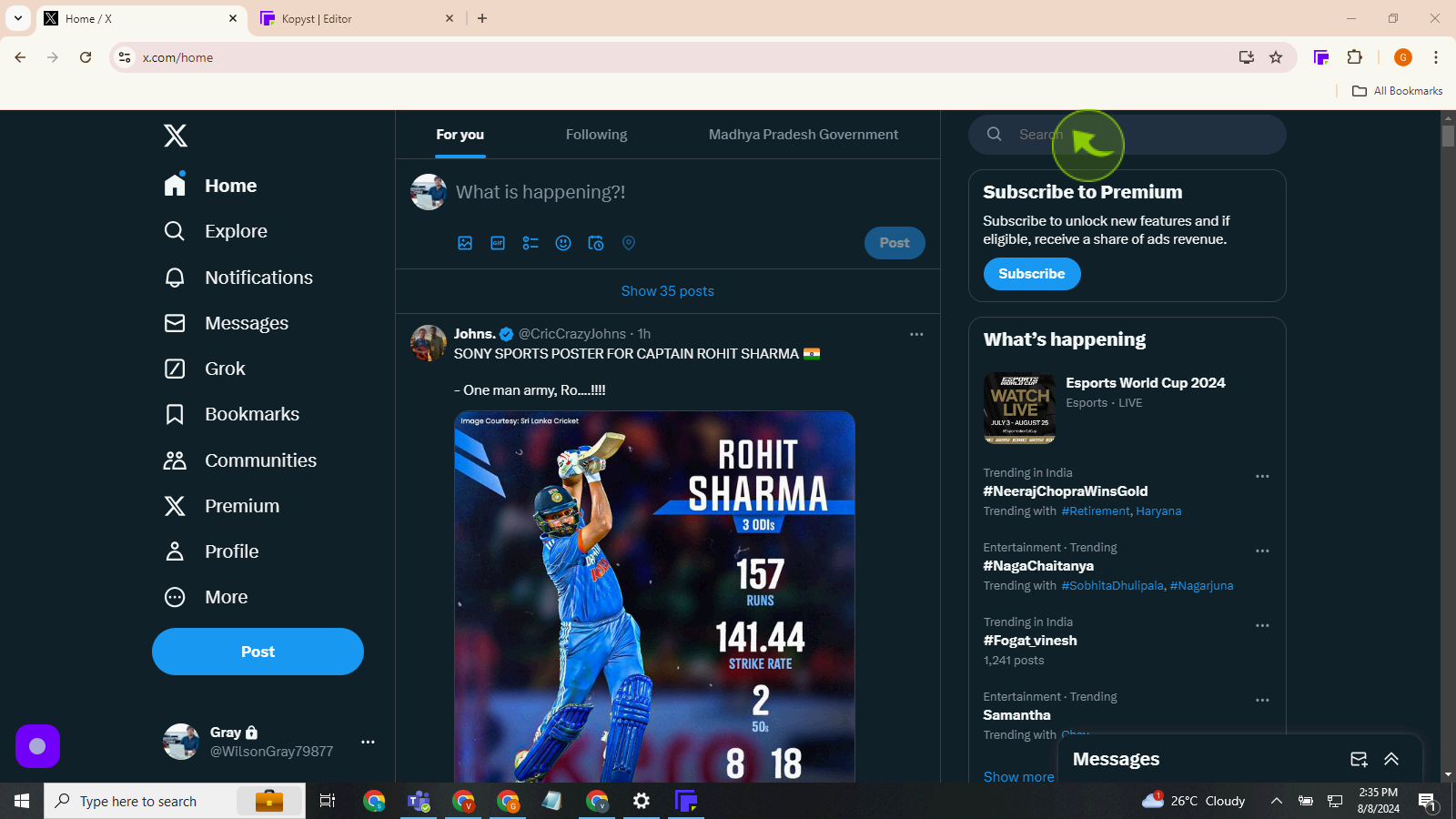Open Profile in the sidebar
Image resolution: width=1456 pixels, height=819 pixels.
tap(211, 551)
